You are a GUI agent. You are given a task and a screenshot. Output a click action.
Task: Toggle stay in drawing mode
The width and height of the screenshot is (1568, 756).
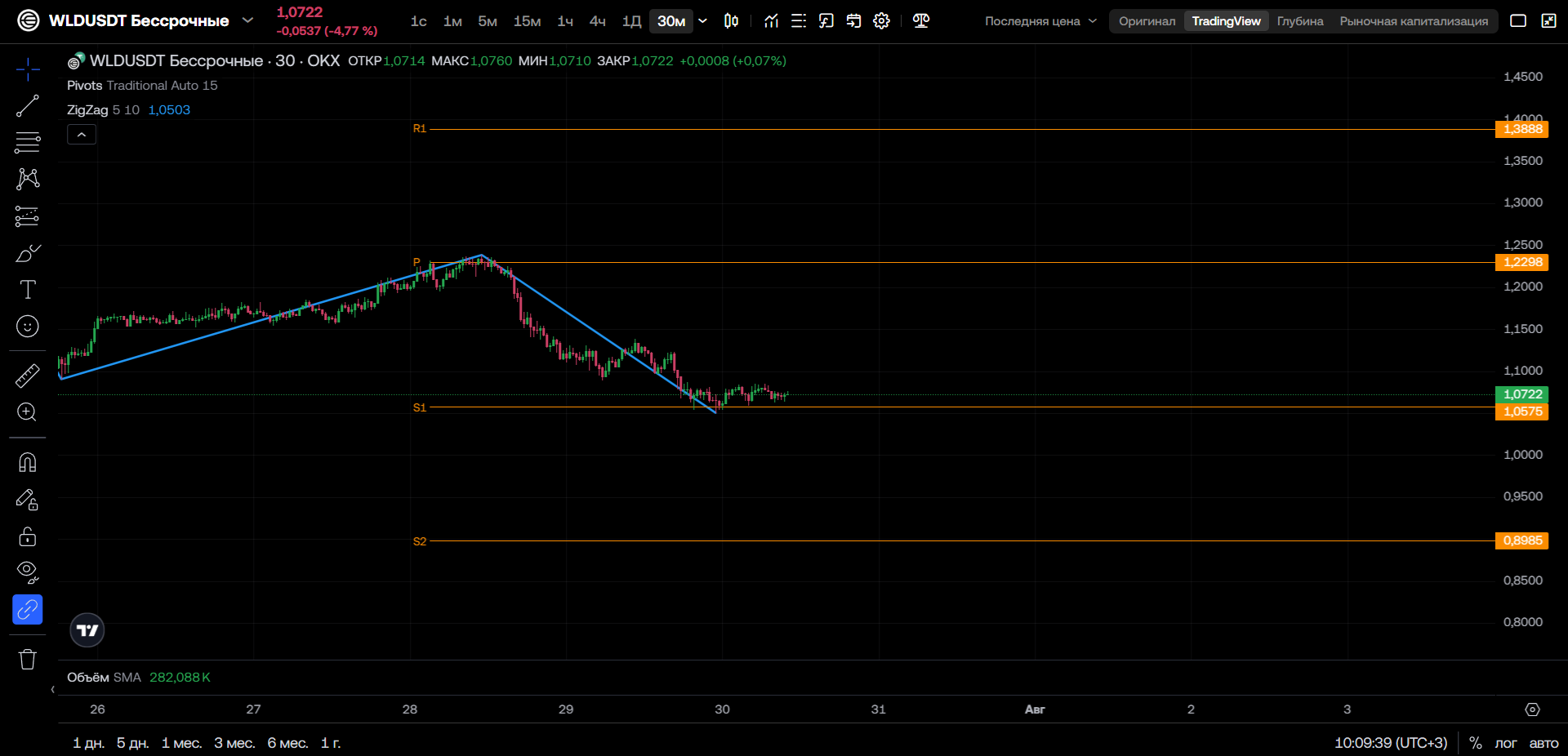tap(28, 500)
